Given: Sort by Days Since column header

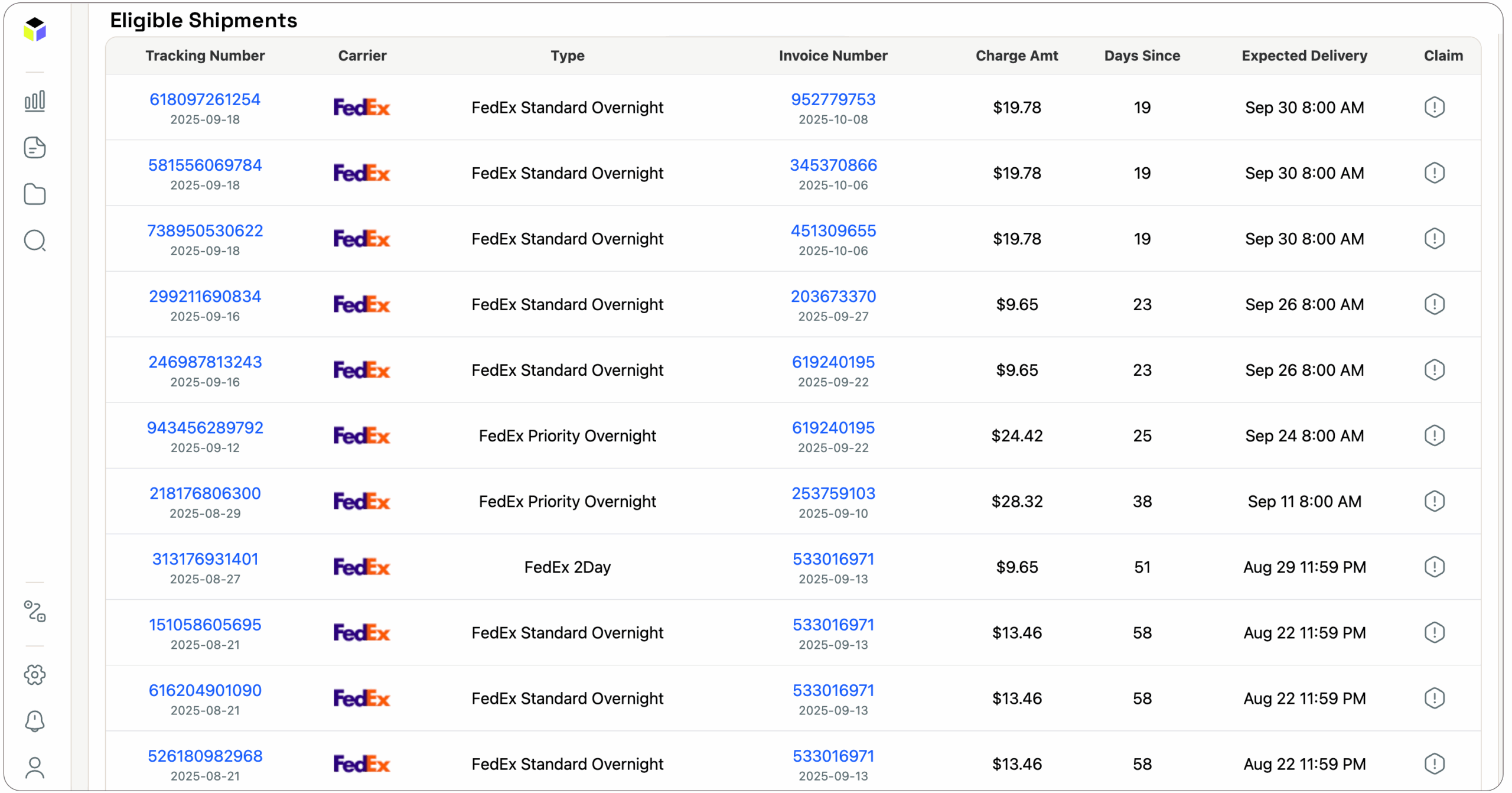Looking at the screenshot, I should tap(1143, 56).
